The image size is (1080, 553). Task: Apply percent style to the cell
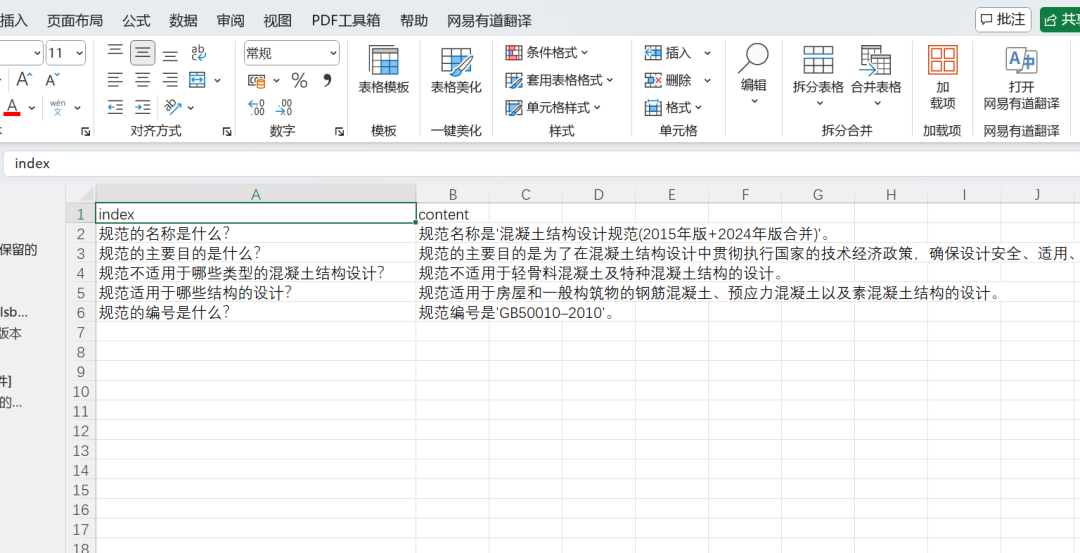(x=299, y=81)
